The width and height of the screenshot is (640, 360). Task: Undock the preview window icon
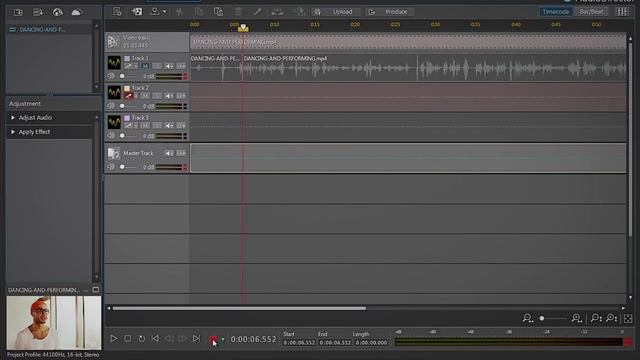(96, 290)
